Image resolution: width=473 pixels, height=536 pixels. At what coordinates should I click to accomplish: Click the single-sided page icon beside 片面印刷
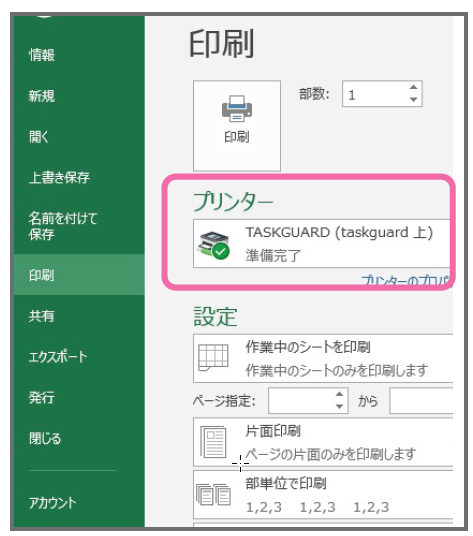point(213,442)
